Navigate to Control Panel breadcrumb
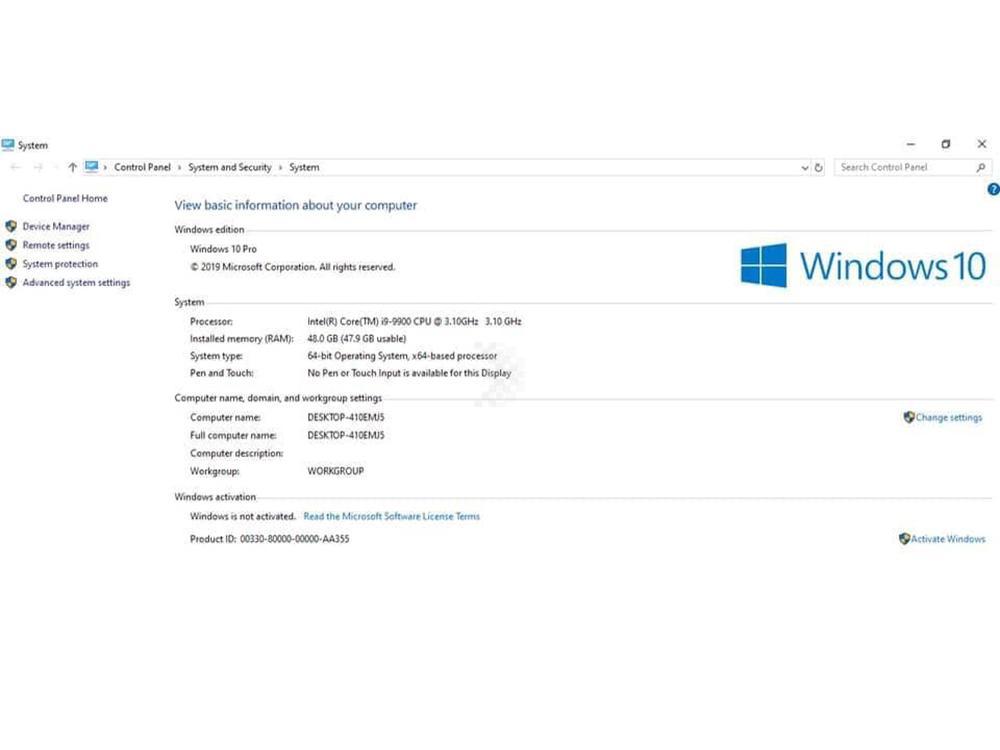The image size is (1000, 750). coord(142,168)
